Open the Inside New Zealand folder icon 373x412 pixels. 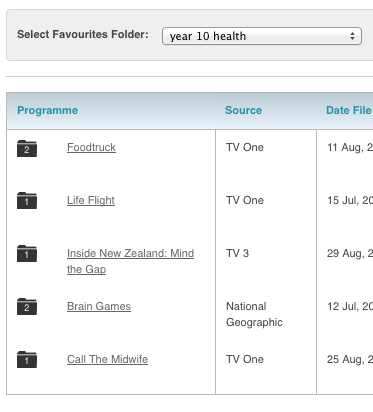pyautogui.click(x=27, y=253)
